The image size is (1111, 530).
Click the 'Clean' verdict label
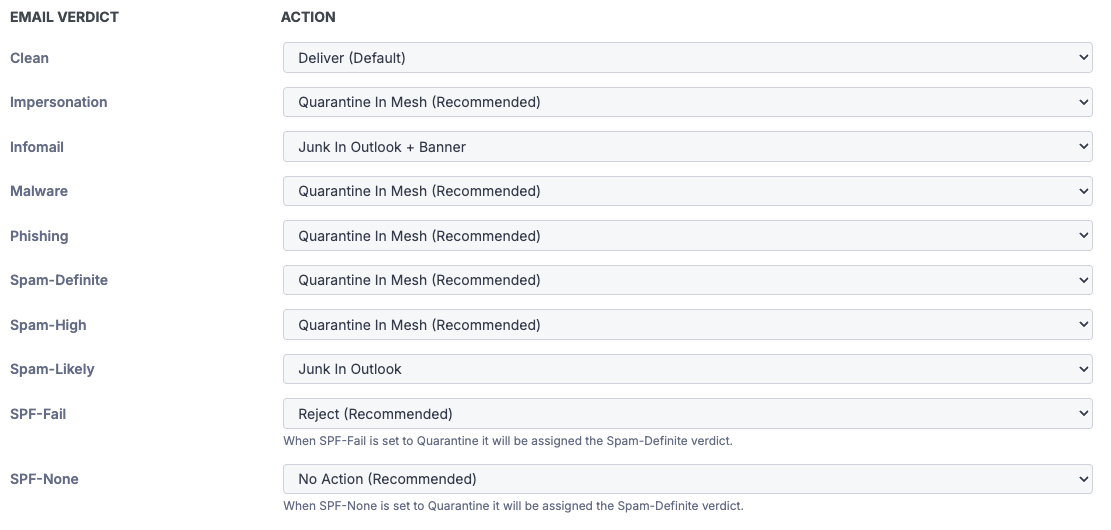pyautogui.click(x=29, y=58)
